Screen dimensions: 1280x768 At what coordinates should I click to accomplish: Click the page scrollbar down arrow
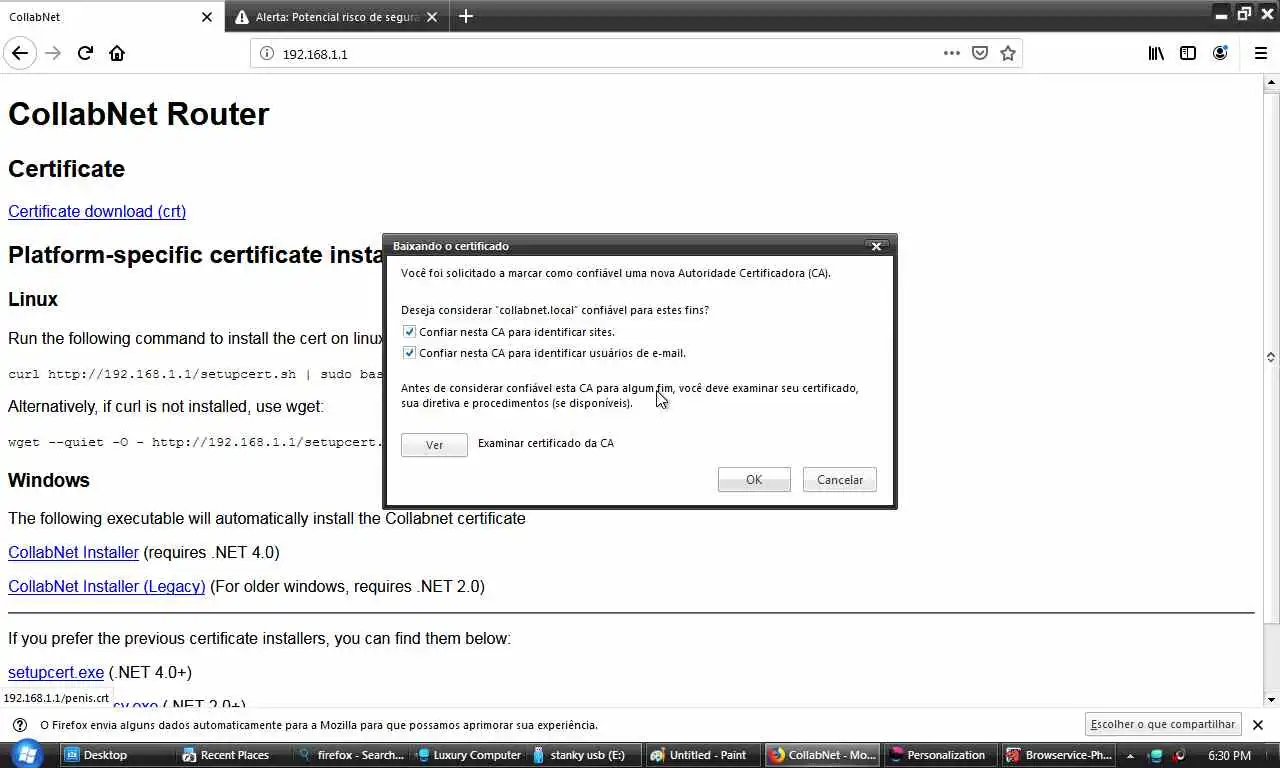(x=1271, y=700)
